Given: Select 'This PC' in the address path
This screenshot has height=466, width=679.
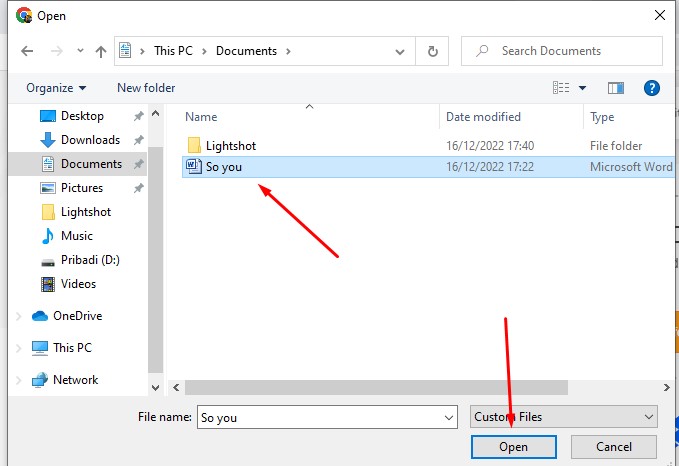Looking at the screenshot, I should point(173,51).
